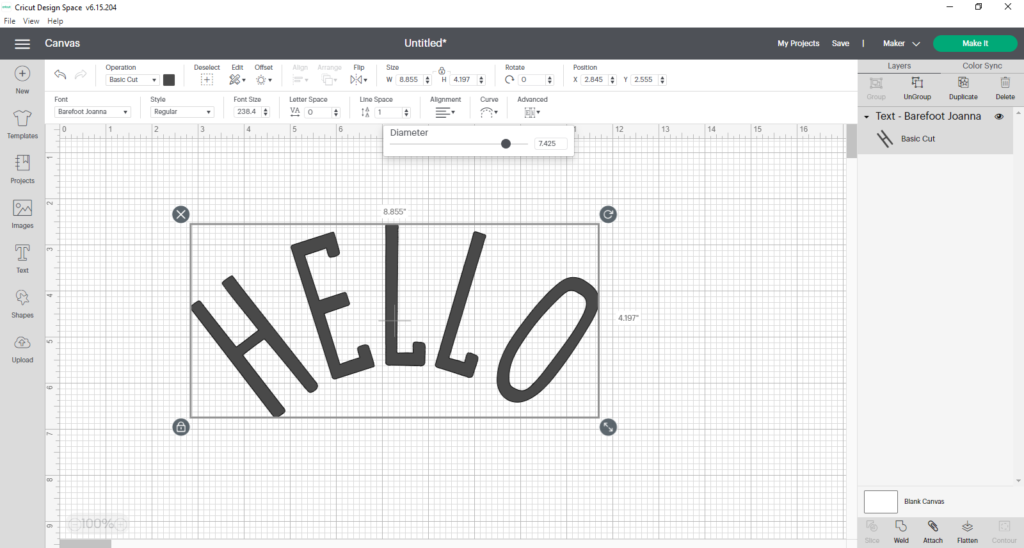Switch to the Layers tab
Screen dimensions: 1024x548
899,66
